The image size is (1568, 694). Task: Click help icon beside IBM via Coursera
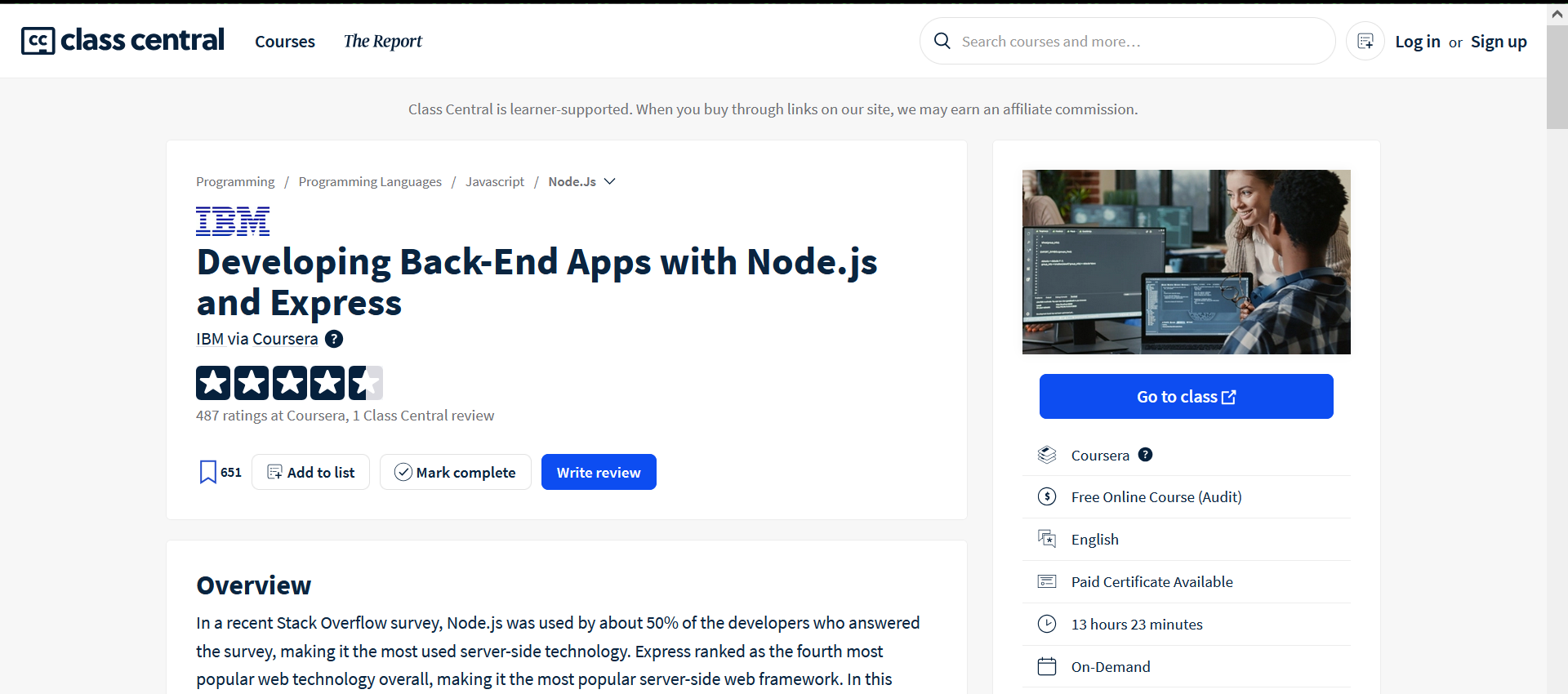tap(334, 339)
